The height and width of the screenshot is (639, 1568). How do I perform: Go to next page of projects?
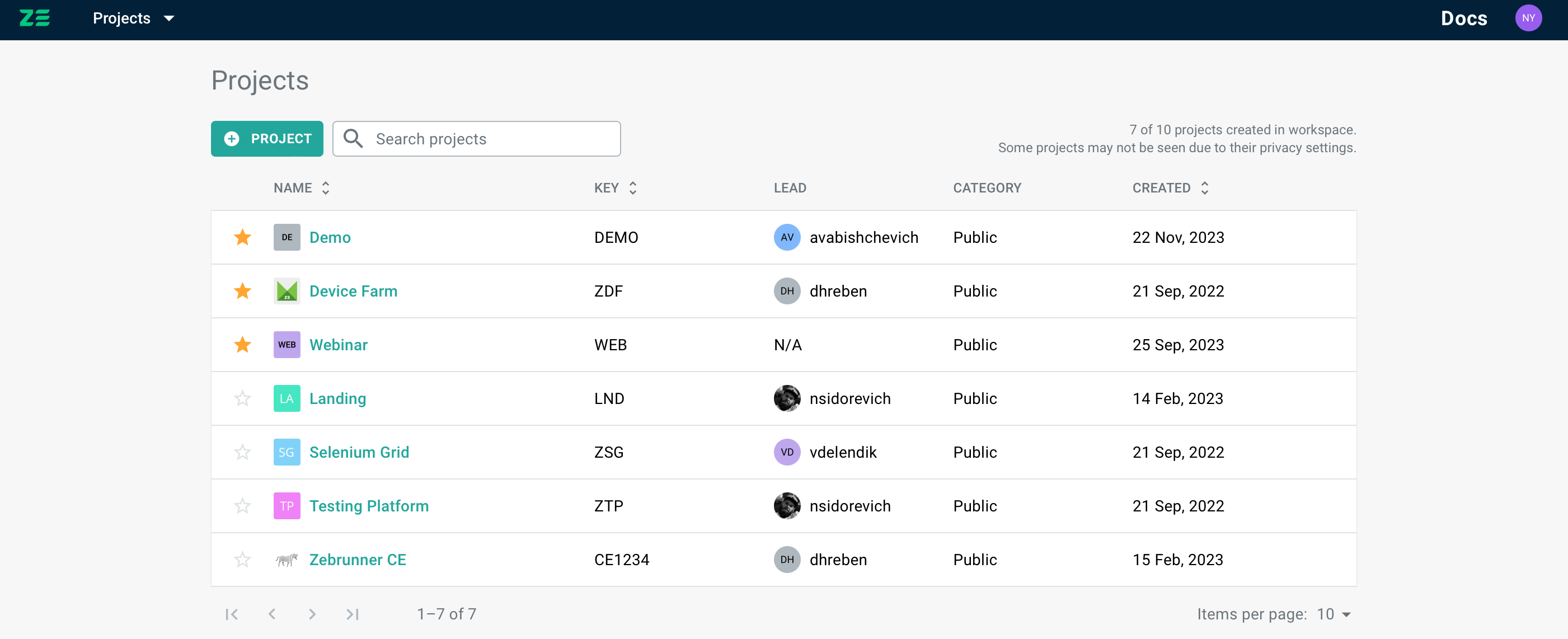pyautogui.click(x=312, y=614)
